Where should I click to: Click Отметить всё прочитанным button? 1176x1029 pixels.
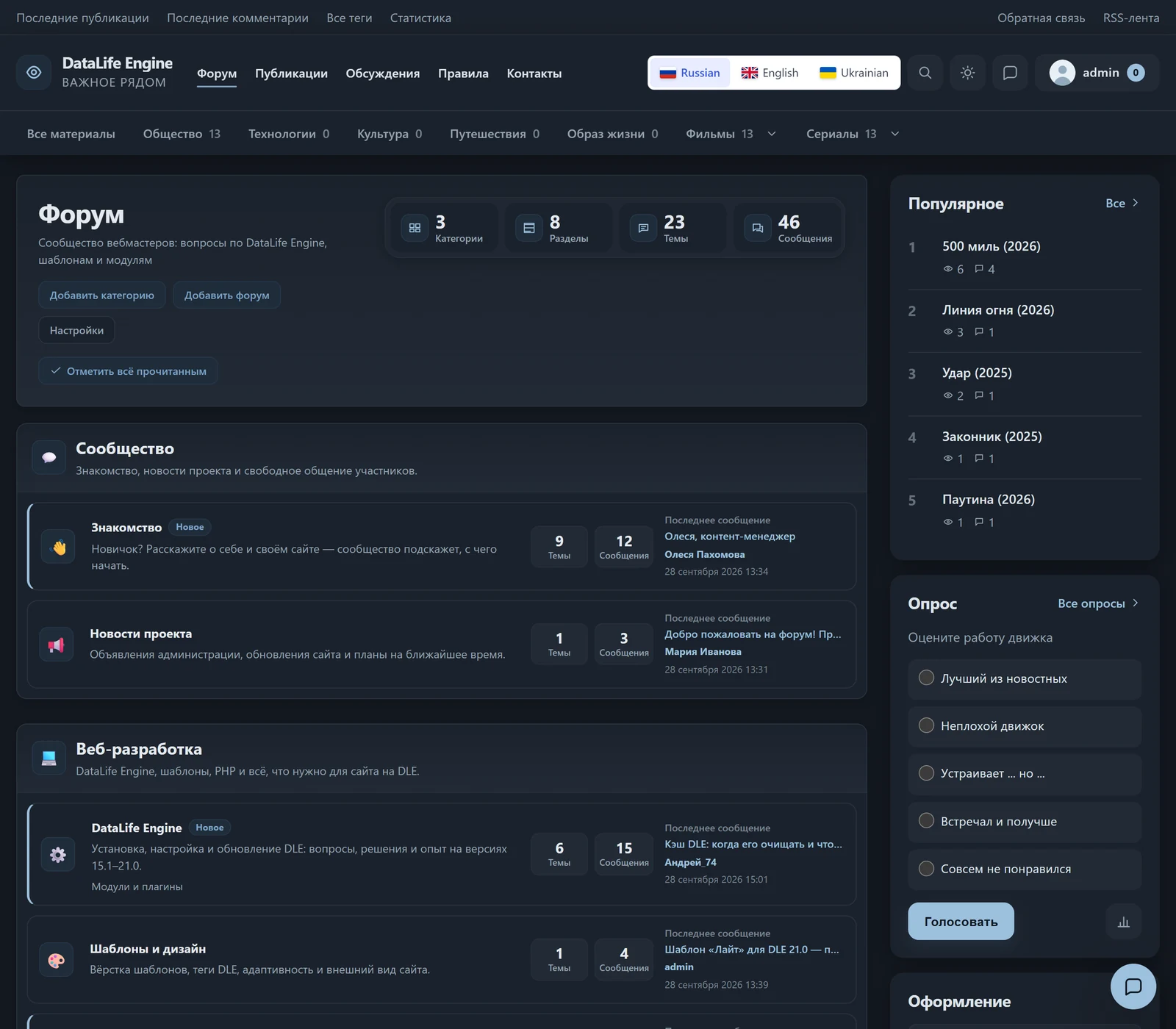[129, 371]
